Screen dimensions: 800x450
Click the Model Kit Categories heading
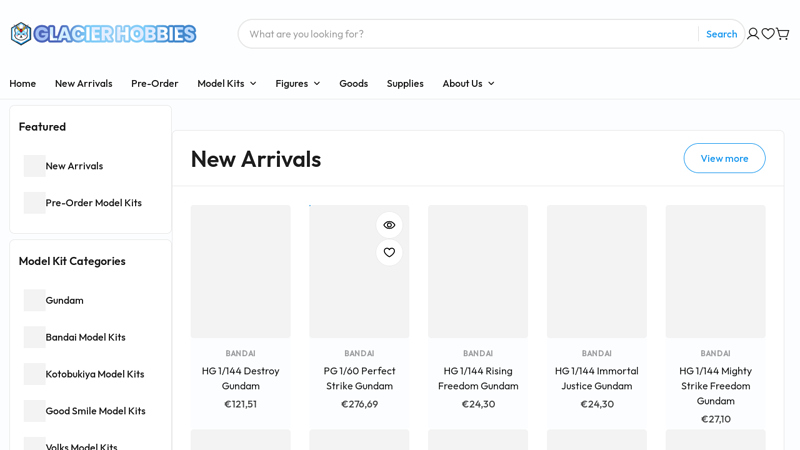[72, 261]
